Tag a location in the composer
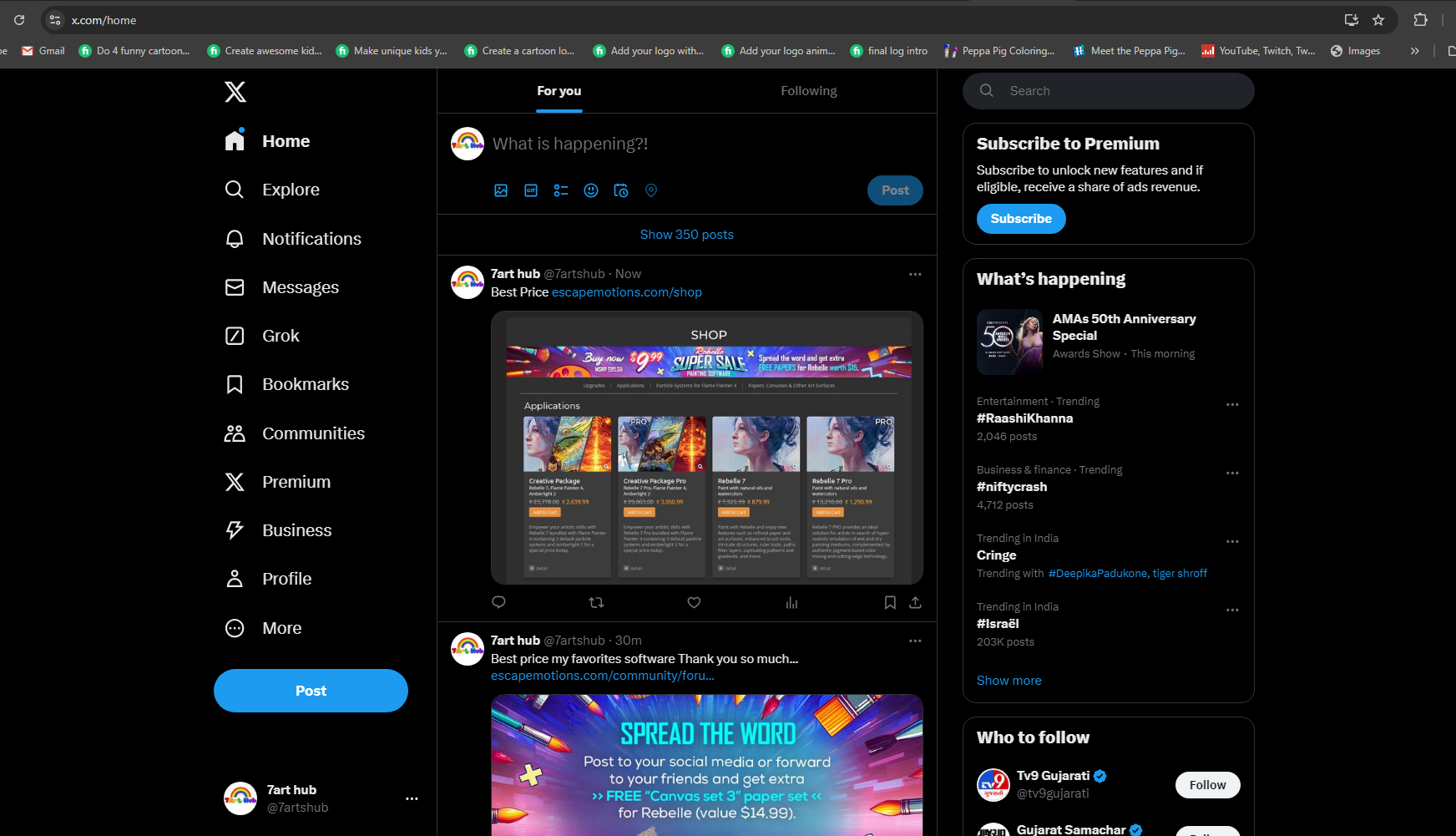The height and width of the screenshot is (836, 1456). [x=651, y=190]
